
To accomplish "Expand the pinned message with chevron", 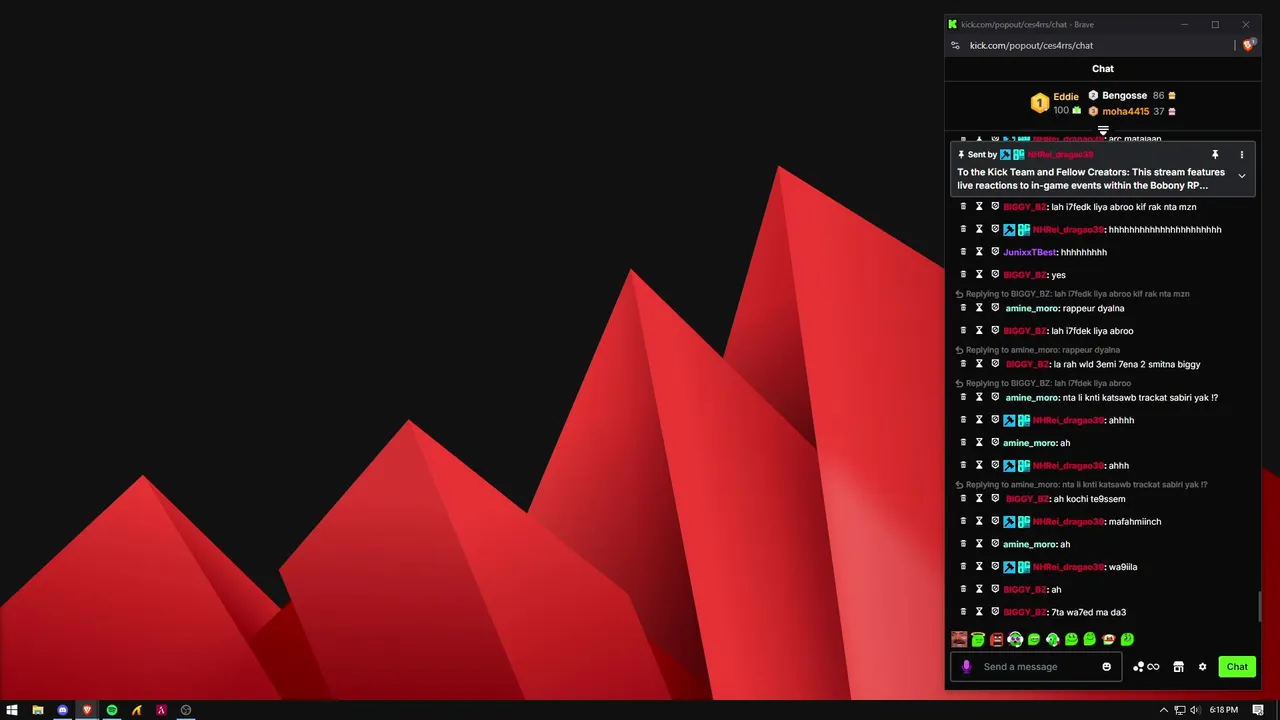I will point(1242,176).
